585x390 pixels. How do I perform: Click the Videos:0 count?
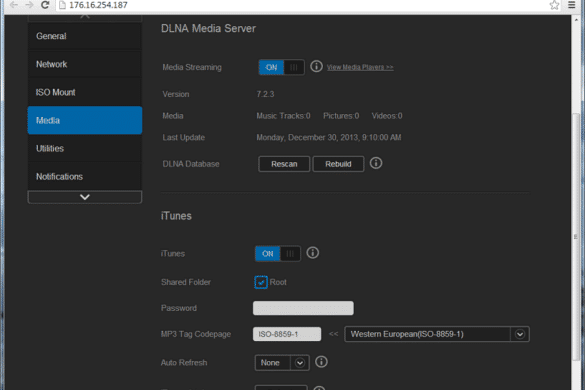click(x=387, y=116)
